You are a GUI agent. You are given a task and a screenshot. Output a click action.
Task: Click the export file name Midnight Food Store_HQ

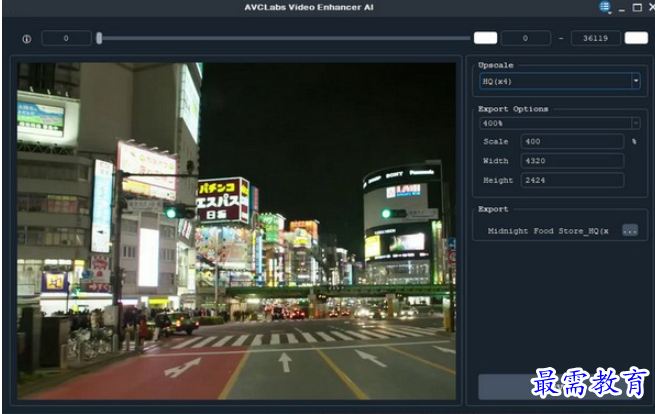coord(548,231)
